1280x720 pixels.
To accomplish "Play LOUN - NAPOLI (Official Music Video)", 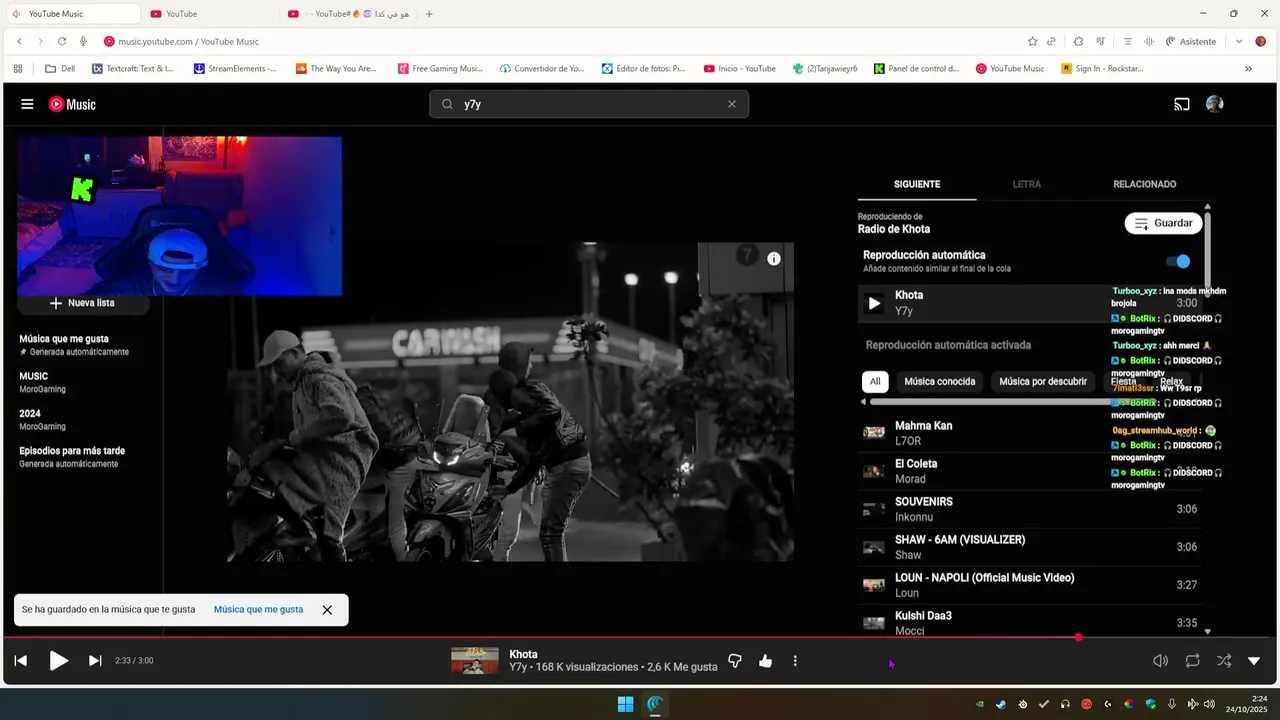I will point(1030,585).
